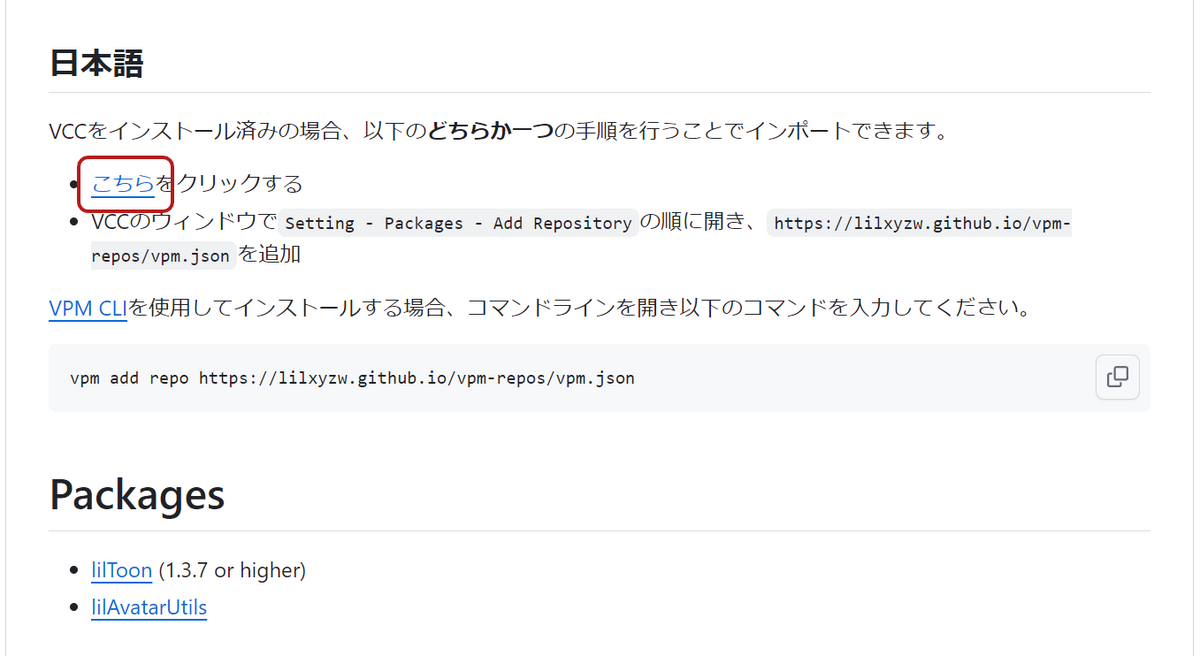The width and height of the screenshot is (1200, 656).
Task: Open the lilAvatarUtils package link
Action: tap(148, 606)
